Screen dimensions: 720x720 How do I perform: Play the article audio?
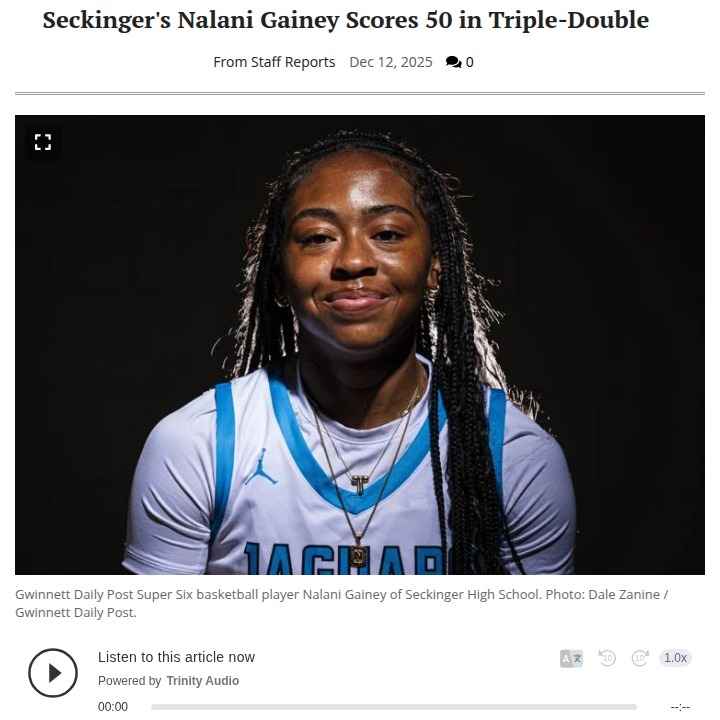[53, 673]
